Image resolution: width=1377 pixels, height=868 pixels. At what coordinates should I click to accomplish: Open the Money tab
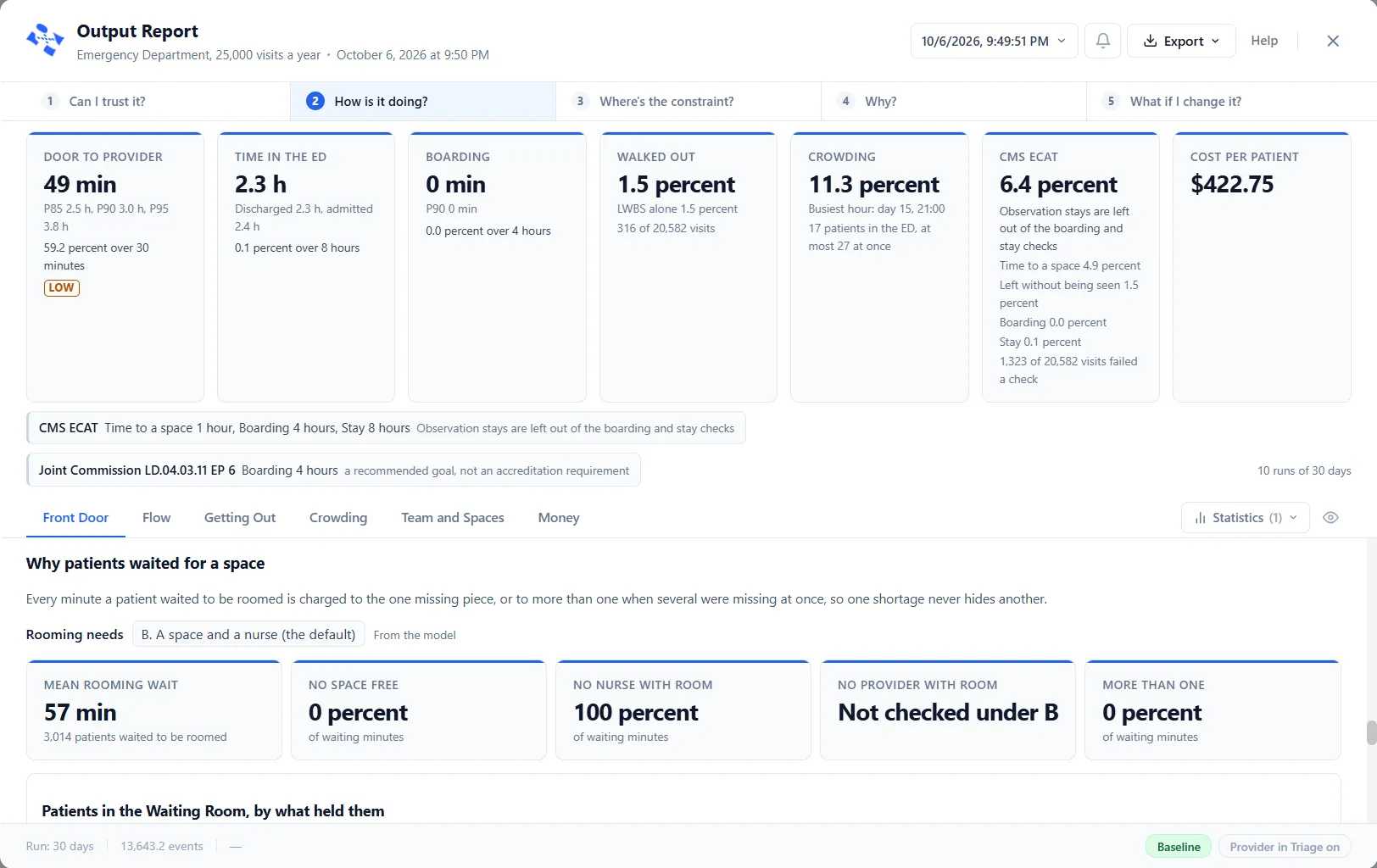tap(559, 518)
